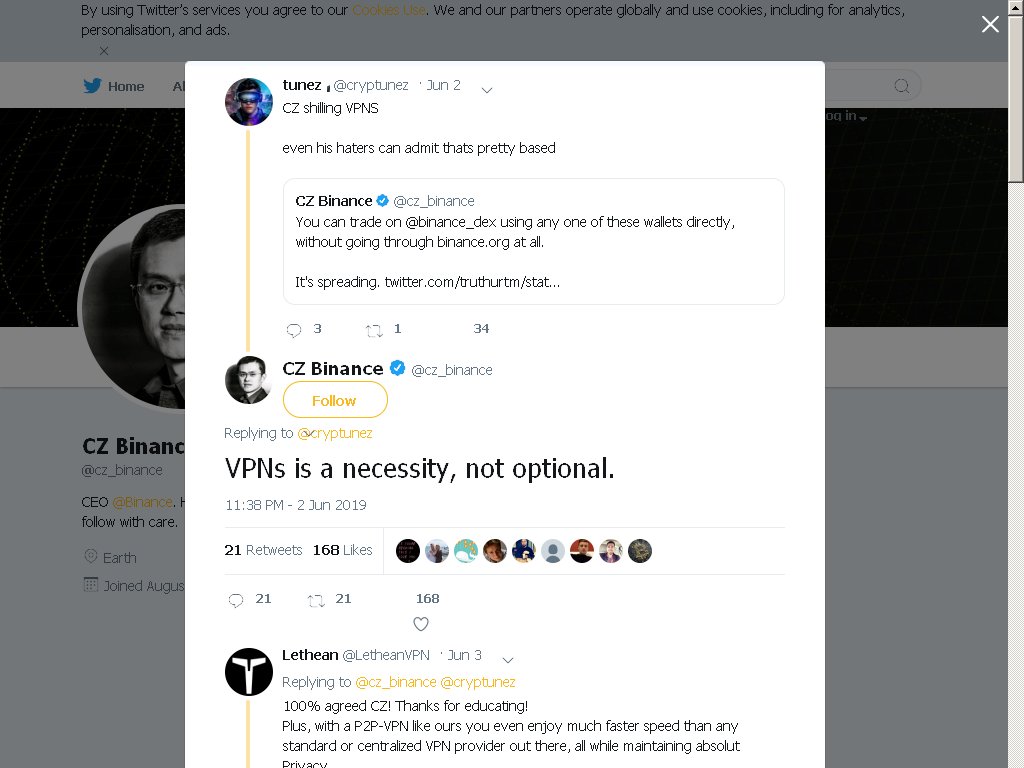Reply to CZ Binance's VPN tweet
This screenshot has width=1024, height=768.
pyautogui.click(x=236, y=600)
